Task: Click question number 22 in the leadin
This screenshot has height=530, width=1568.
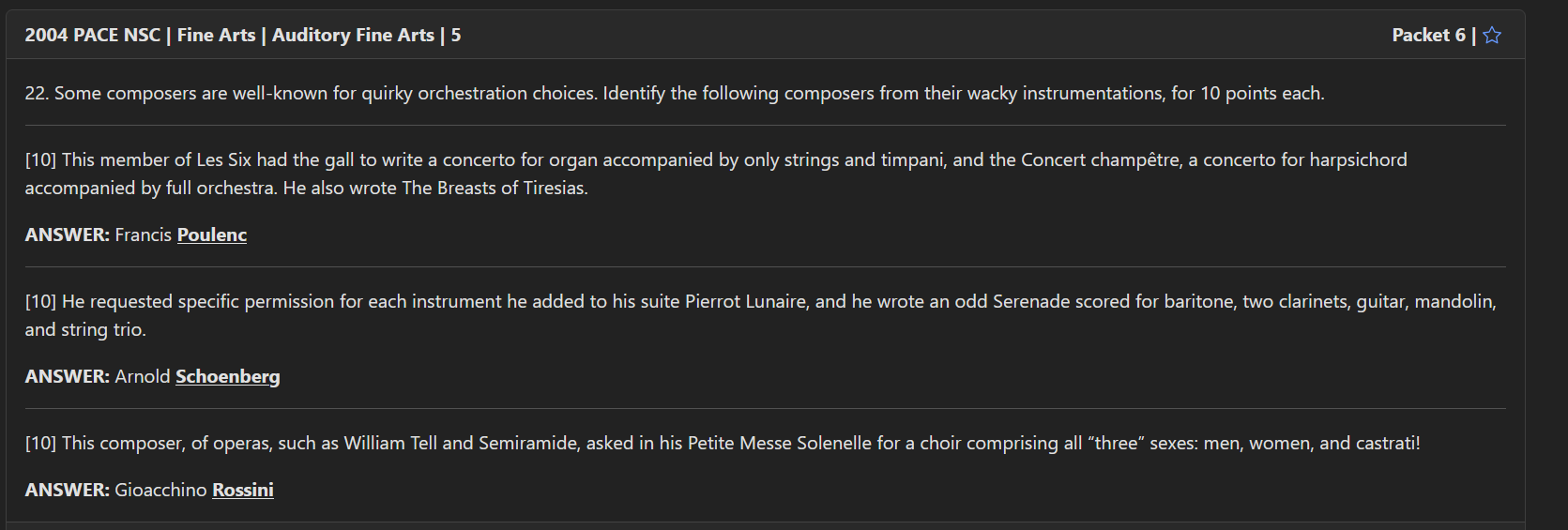Action: (36, 93)
